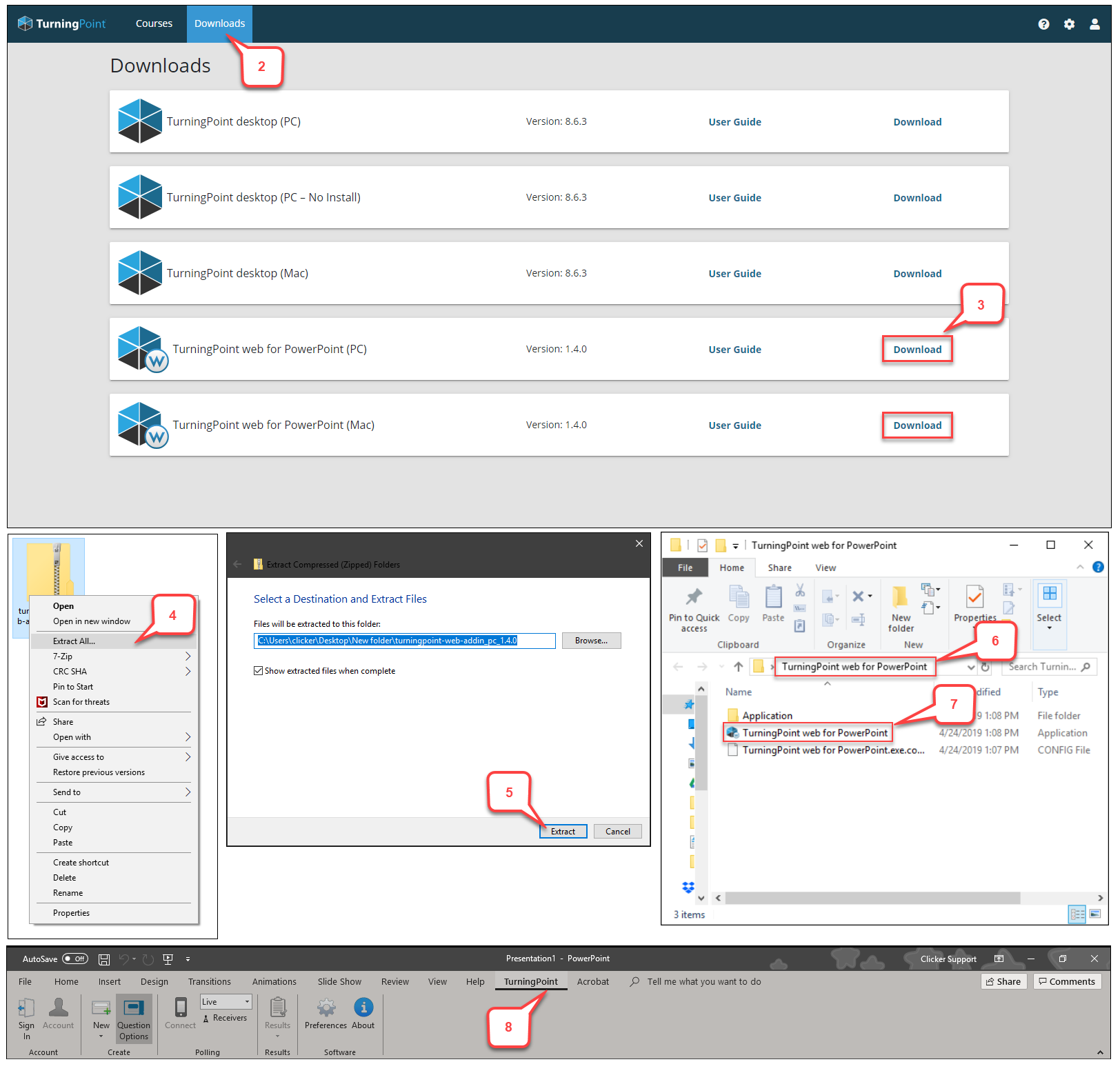The height and width of the screenshot is (1073, 1120).
Task: Expand the 7-Zip submenu arrow
Action: pos(188,656)
